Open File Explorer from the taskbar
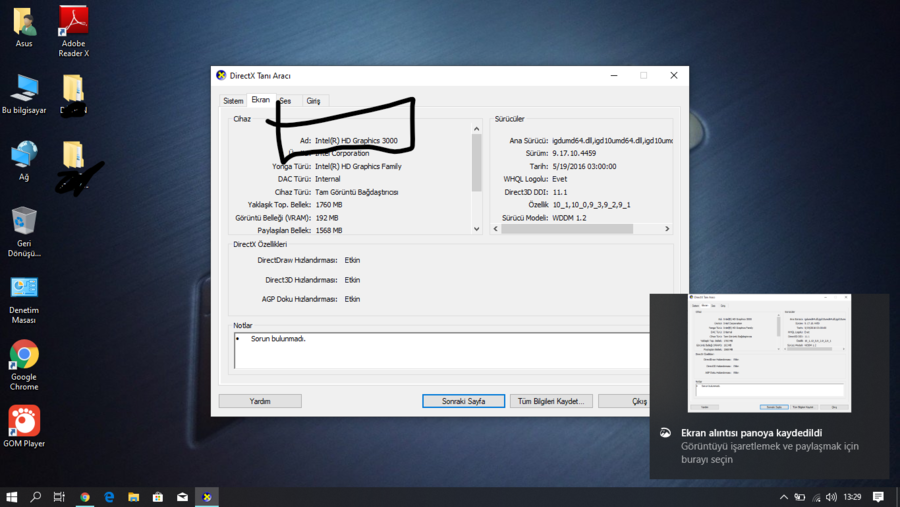Viewport: 900px width, 507px height. 133,497
